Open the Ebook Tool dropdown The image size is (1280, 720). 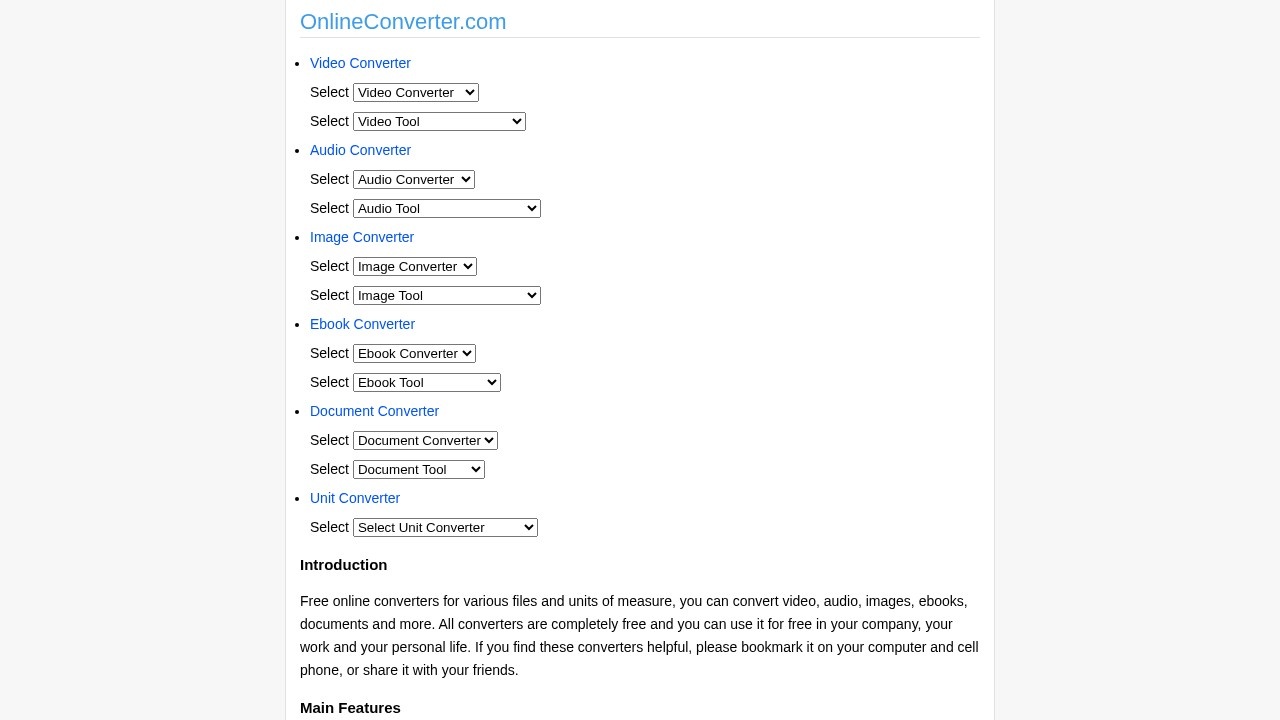(x=426, y=382)
